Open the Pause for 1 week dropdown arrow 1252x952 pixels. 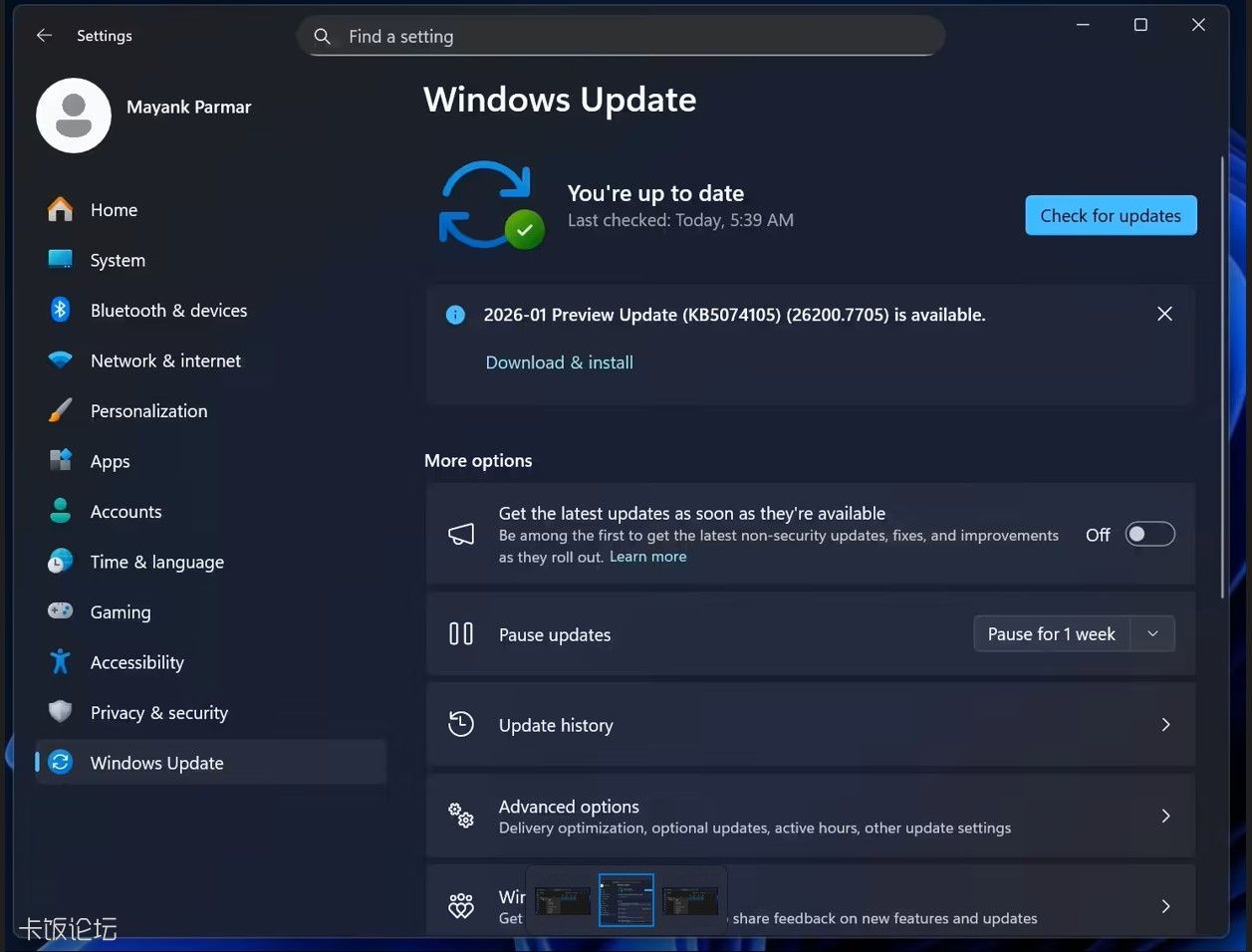(x=1152, y=634)
